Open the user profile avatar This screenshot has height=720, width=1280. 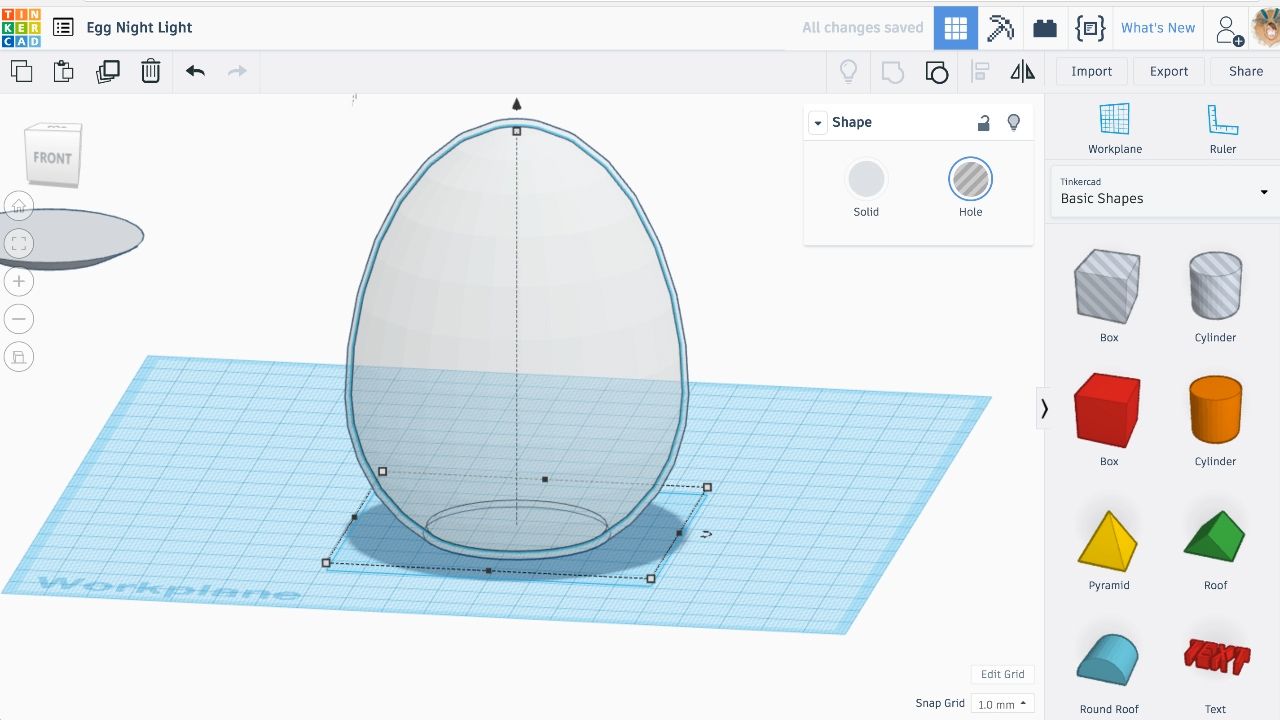[x=1266, y=28]
